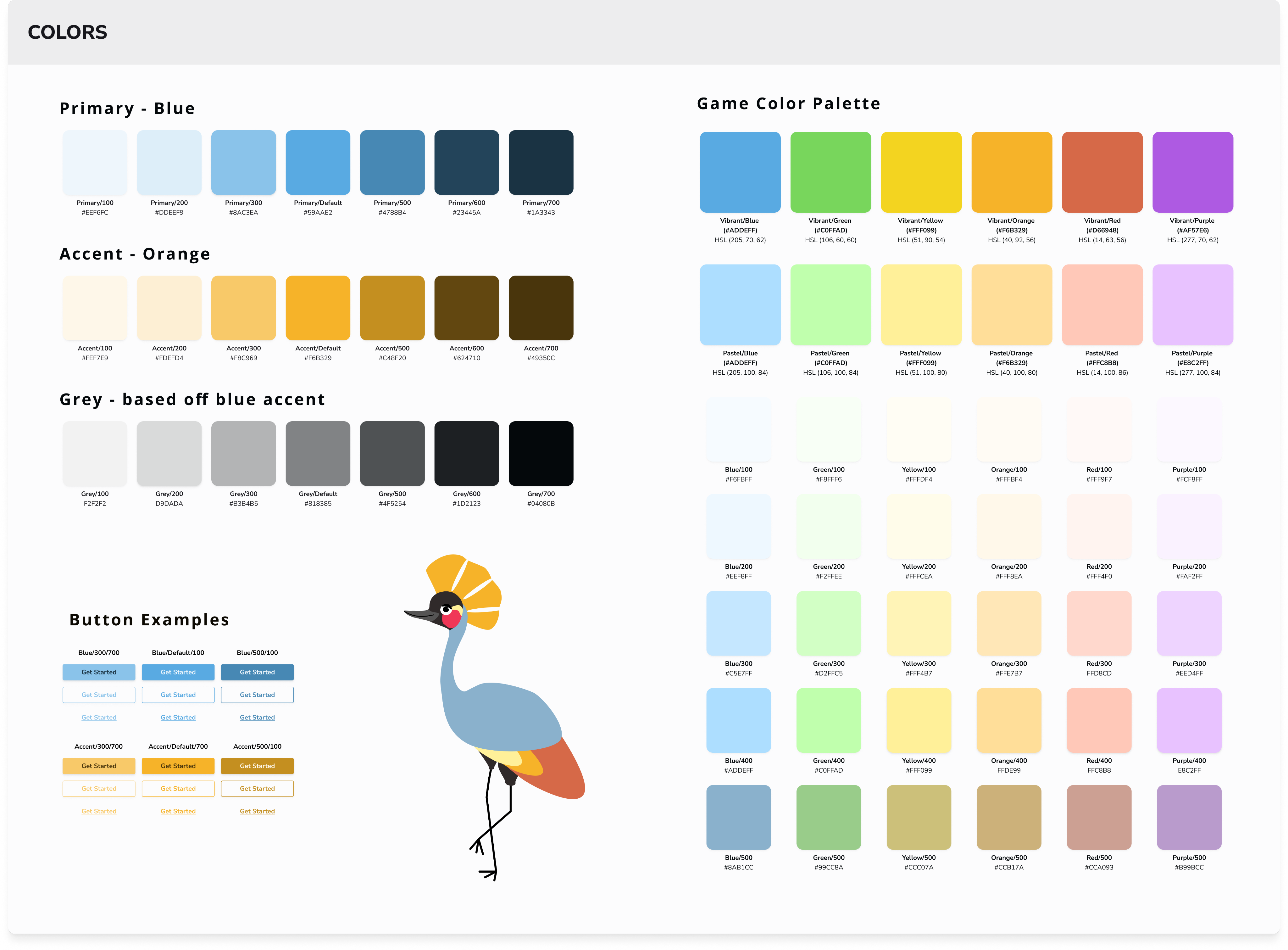
Task: Click filled Get Started button under Blue/500/100
Action: (257, 672)
